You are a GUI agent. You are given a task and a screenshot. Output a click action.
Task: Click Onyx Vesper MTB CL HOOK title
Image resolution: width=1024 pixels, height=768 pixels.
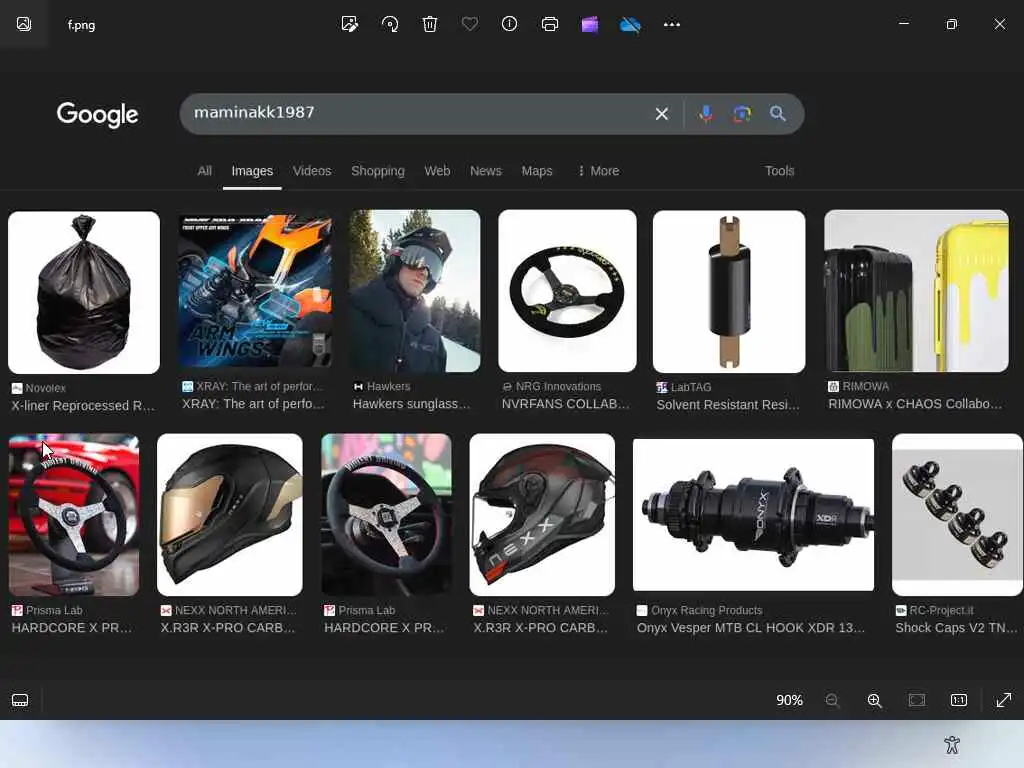click(x=750, y=628)
